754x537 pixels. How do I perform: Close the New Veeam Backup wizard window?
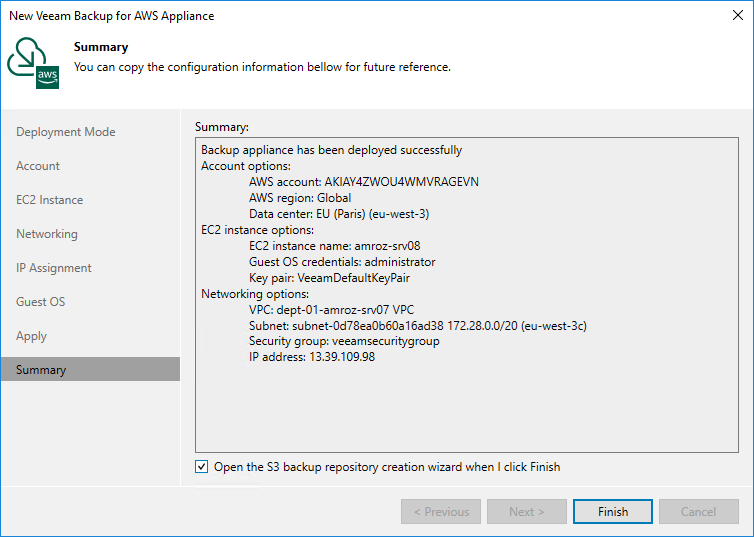coord(735,16)
